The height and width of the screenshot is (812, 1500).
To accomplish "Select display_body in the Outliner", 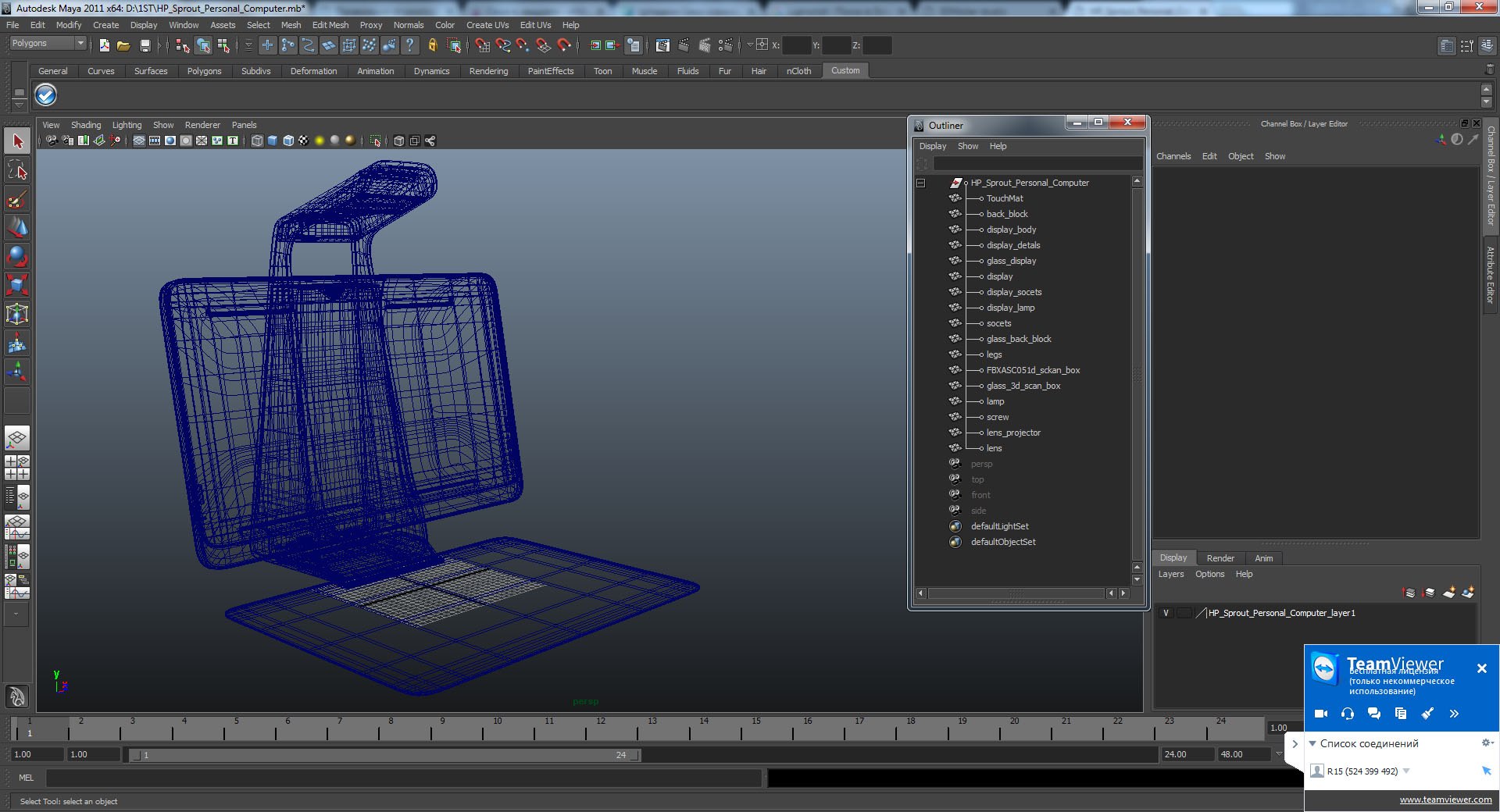I will click(1011, 230).
